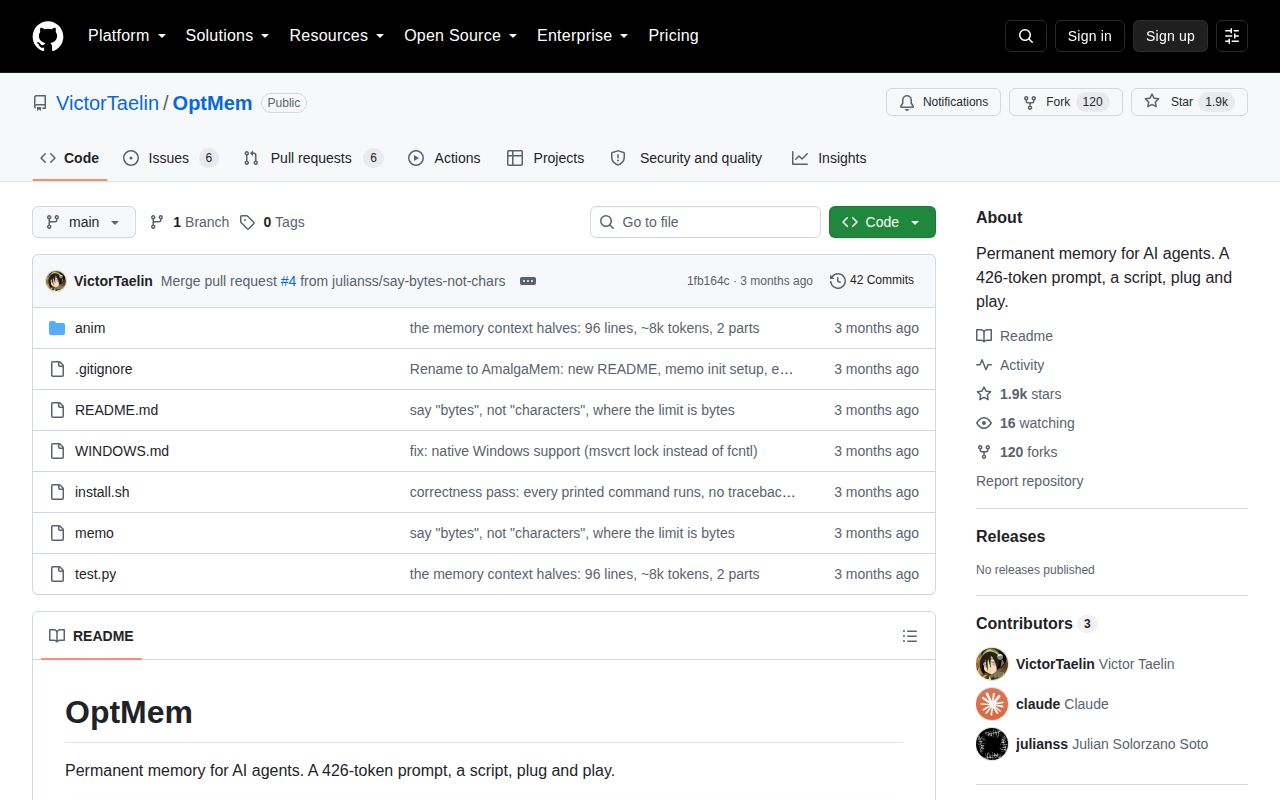
Task: Go to the GitHub homepage logo
Action: [48, 36]
